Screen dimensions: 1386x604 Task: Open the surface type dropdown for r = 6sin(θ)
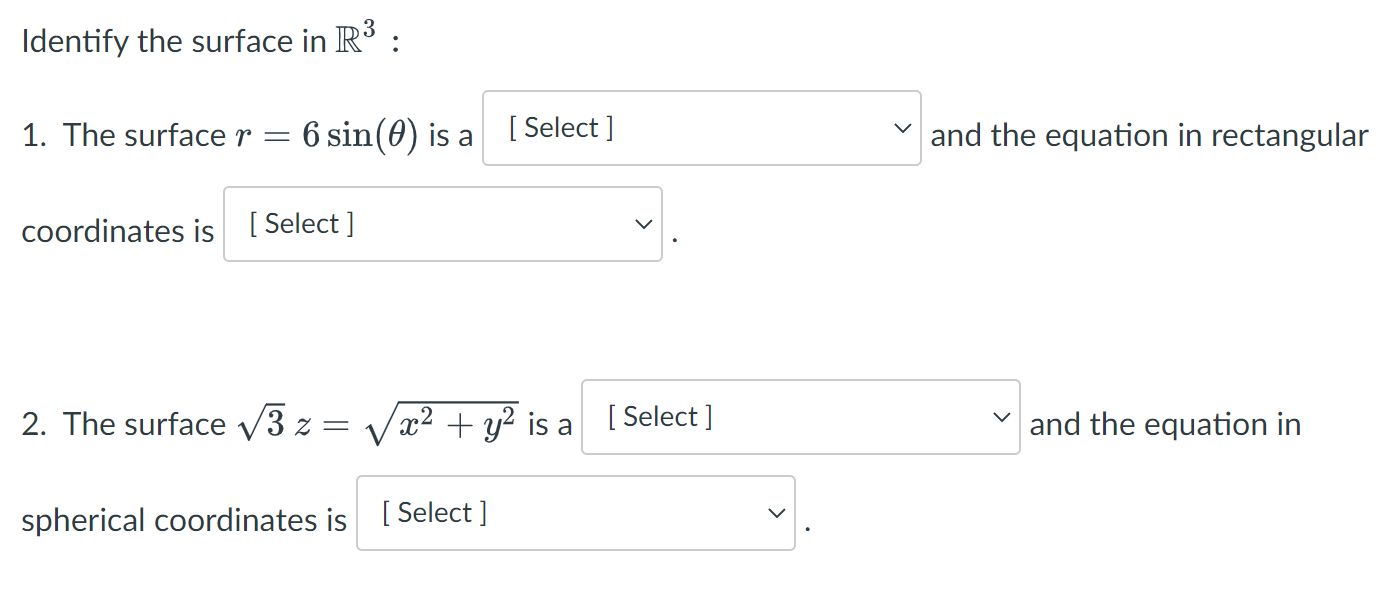700,128
